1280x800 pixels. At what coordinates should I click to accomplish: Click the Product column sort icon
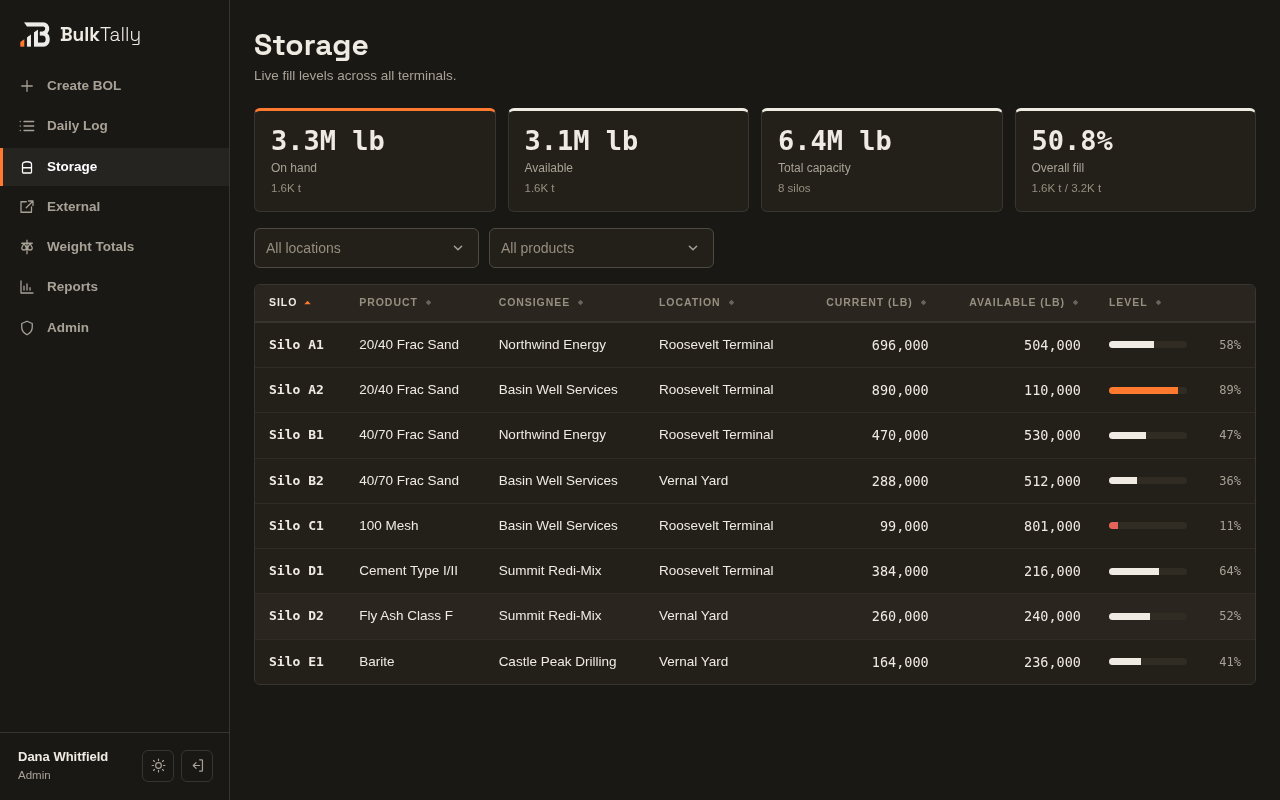[429, 303]
